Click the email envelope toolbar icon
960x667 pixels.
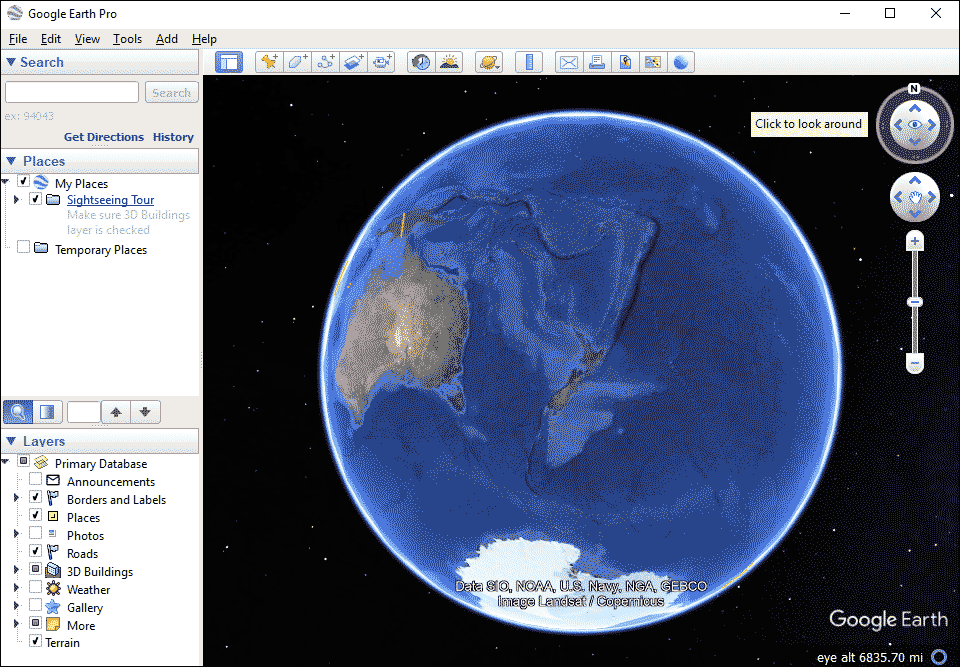(x=569, y=62)
